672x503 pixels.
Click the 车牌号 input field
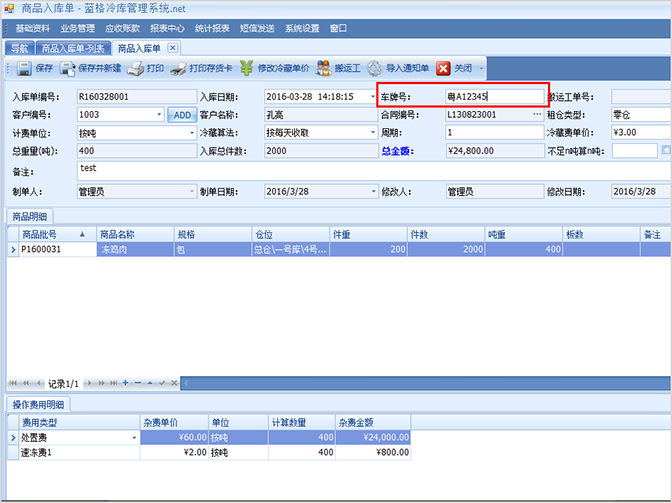[495, 96]
